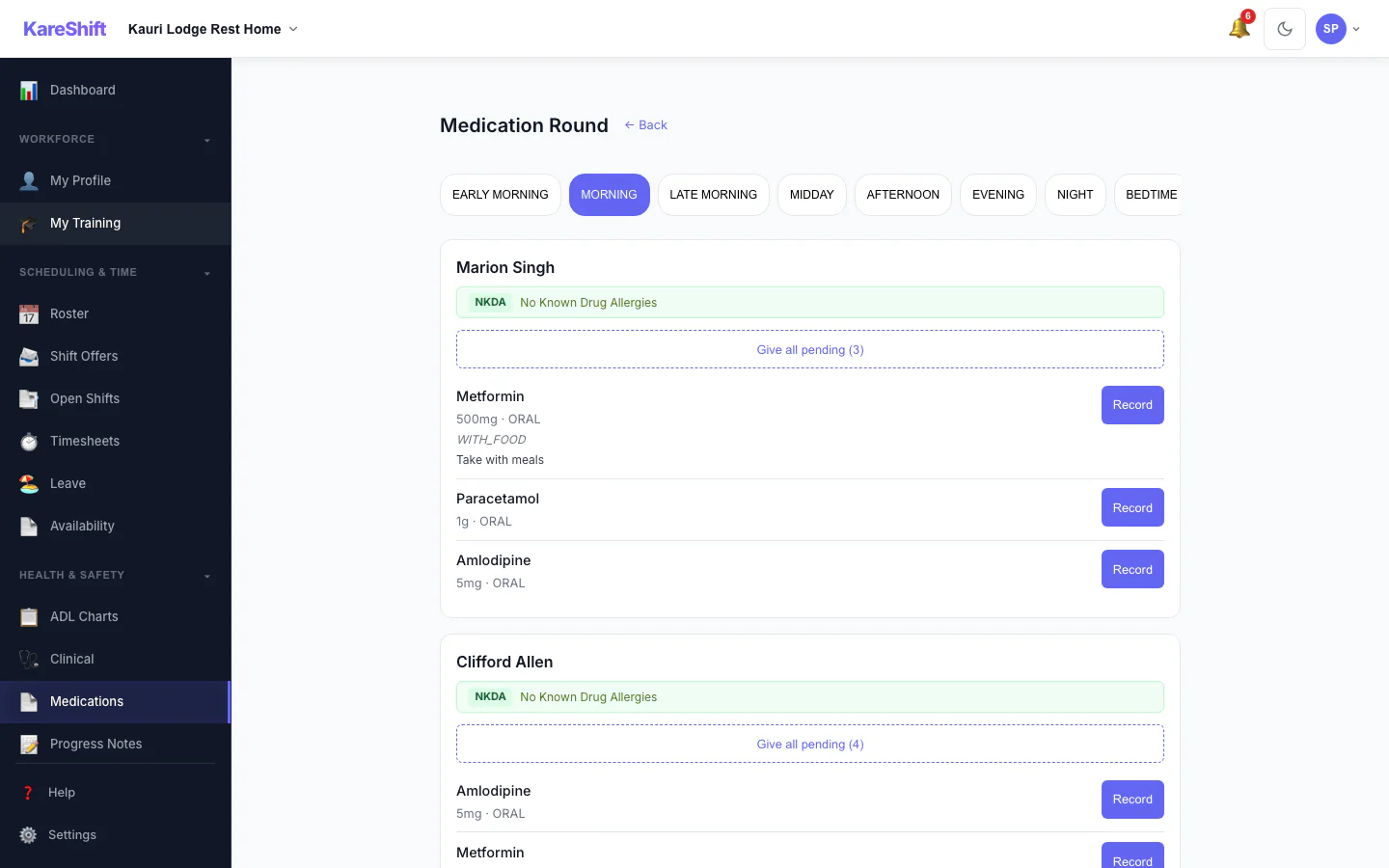This screenshot has width=1389, height=868.
Task: Click the Timesheets stopwatch icon
Action: coord(29,441)
